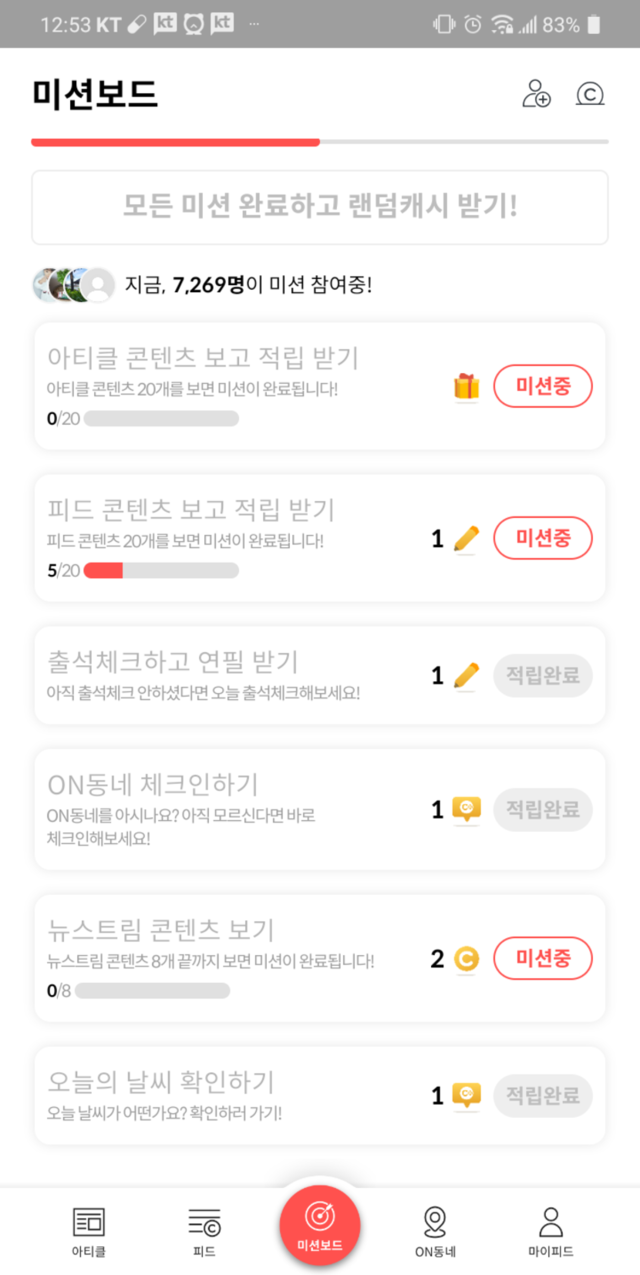Tap the add friend icon in header
The width and height of the screenshot is (640, 1275).
click(x=536, y=95)
